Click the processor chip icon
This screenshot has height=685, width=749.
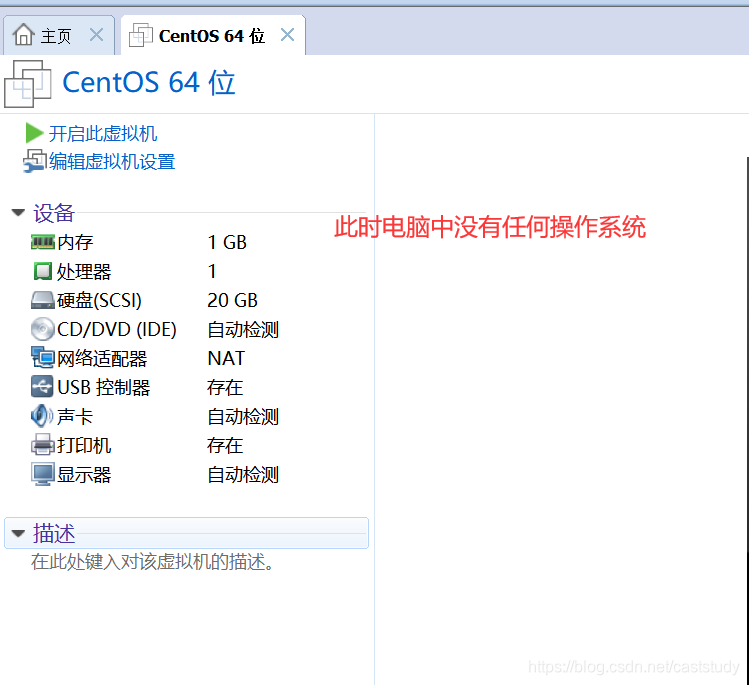click(x=43, y=271)
